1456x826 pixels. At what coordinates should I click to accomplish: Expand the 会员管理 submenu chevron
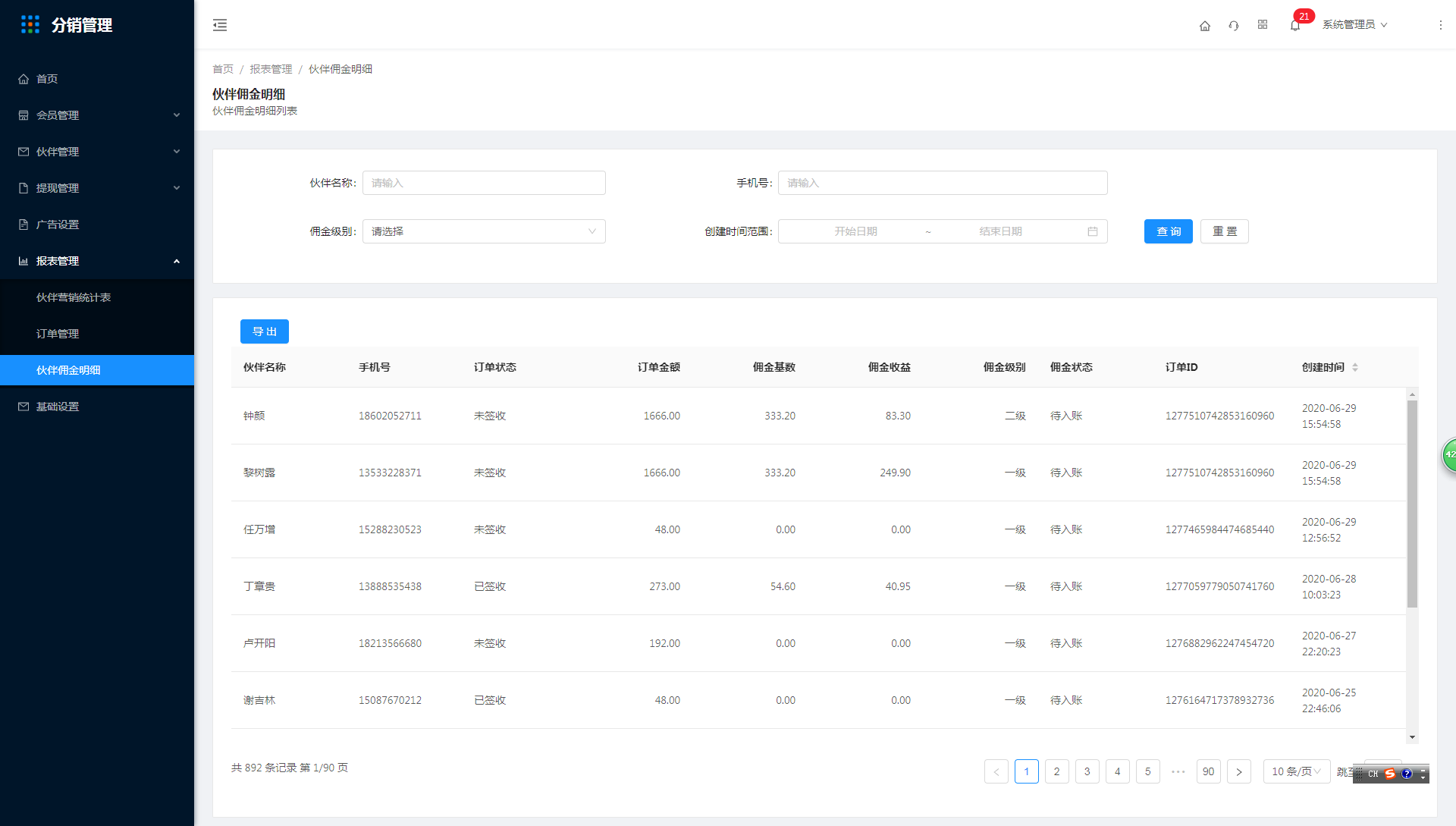click(x=177, y=115)
